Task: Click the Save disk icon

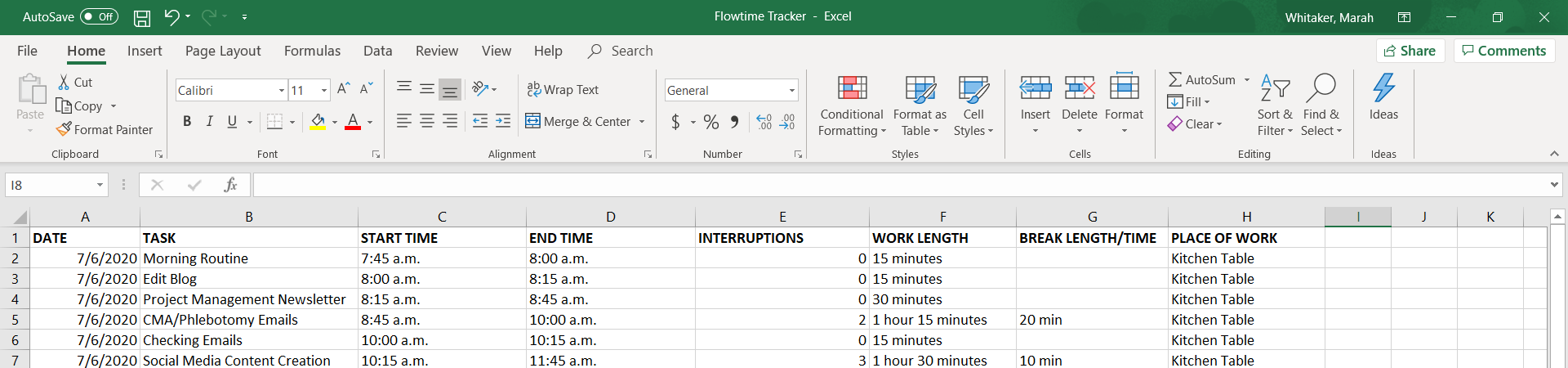Action: [x=142, y=17]
